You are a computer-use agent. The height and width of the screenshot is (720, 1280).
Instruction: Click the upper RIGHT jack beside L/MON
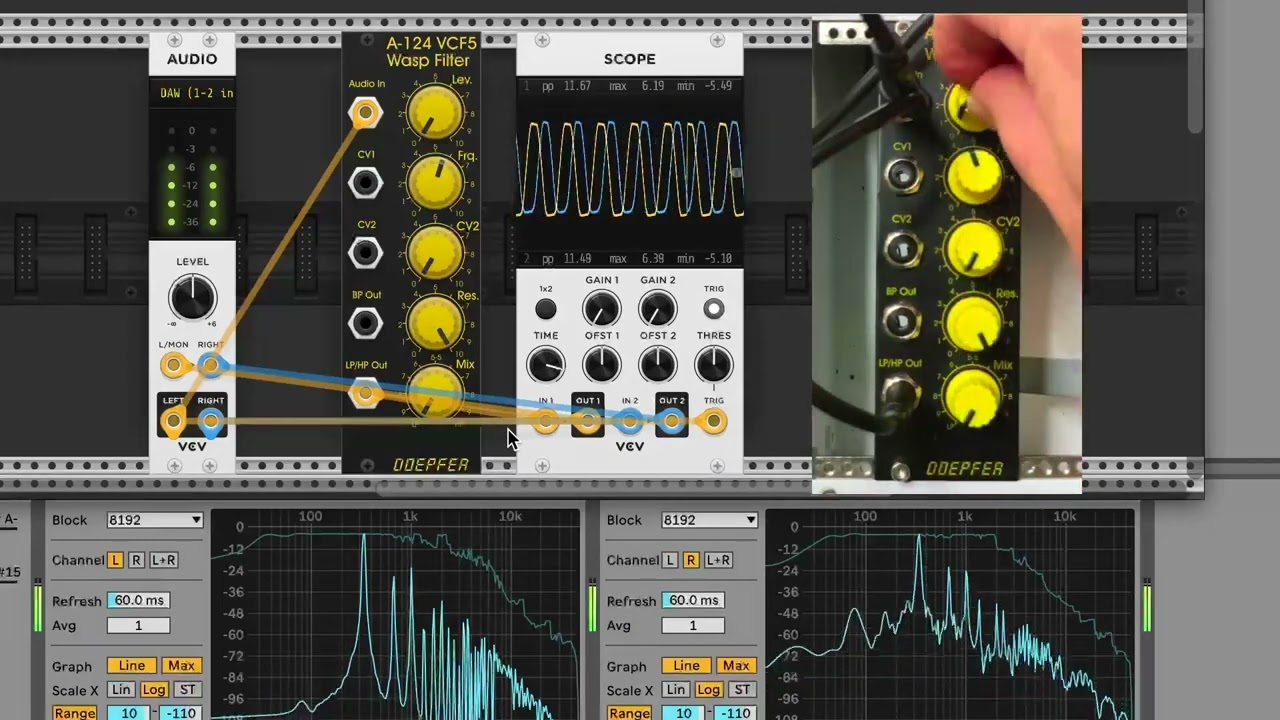point(210,366)
